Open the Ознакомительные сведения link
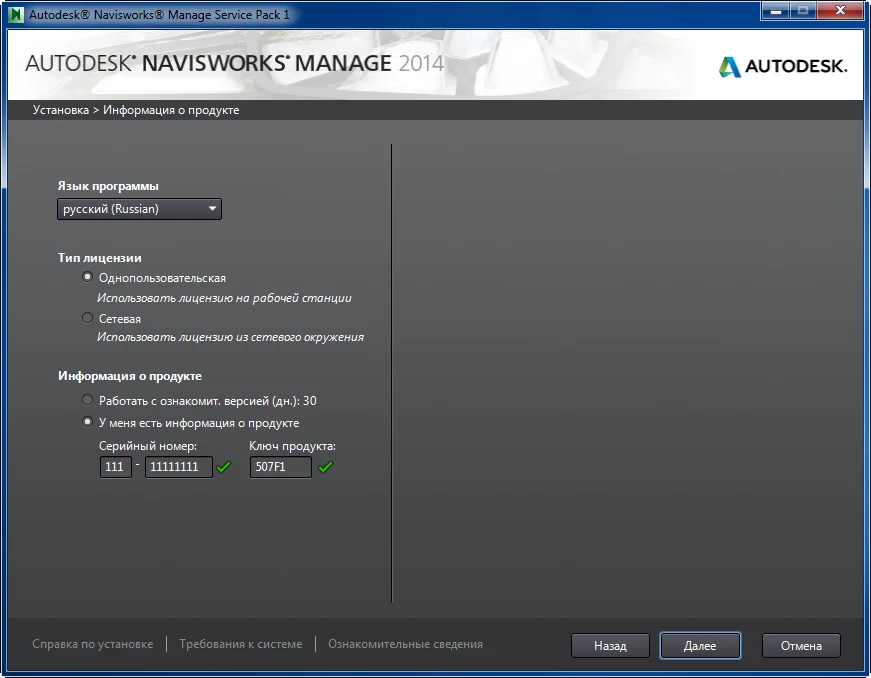Image resolution: width=871 pixels, height=678 pixels. (405, 644)
